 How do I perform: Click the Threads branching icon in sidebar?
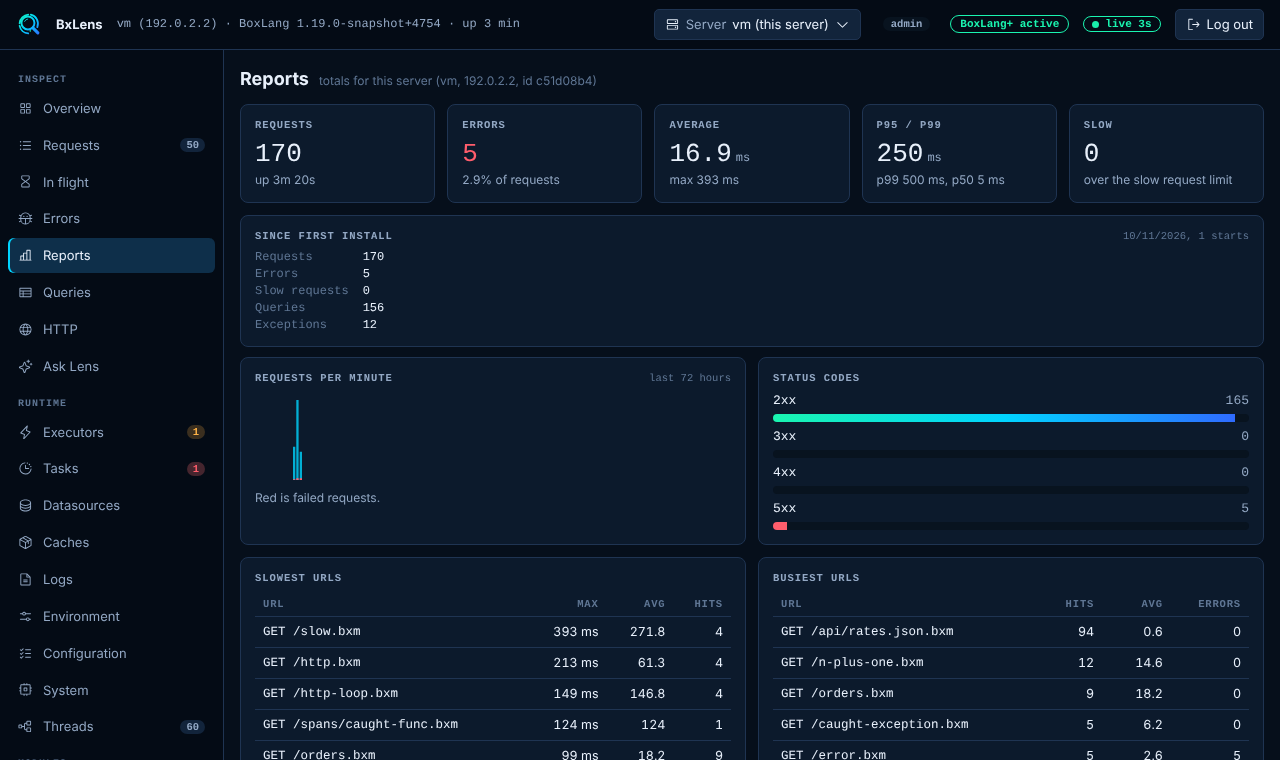tap(25, 726)
